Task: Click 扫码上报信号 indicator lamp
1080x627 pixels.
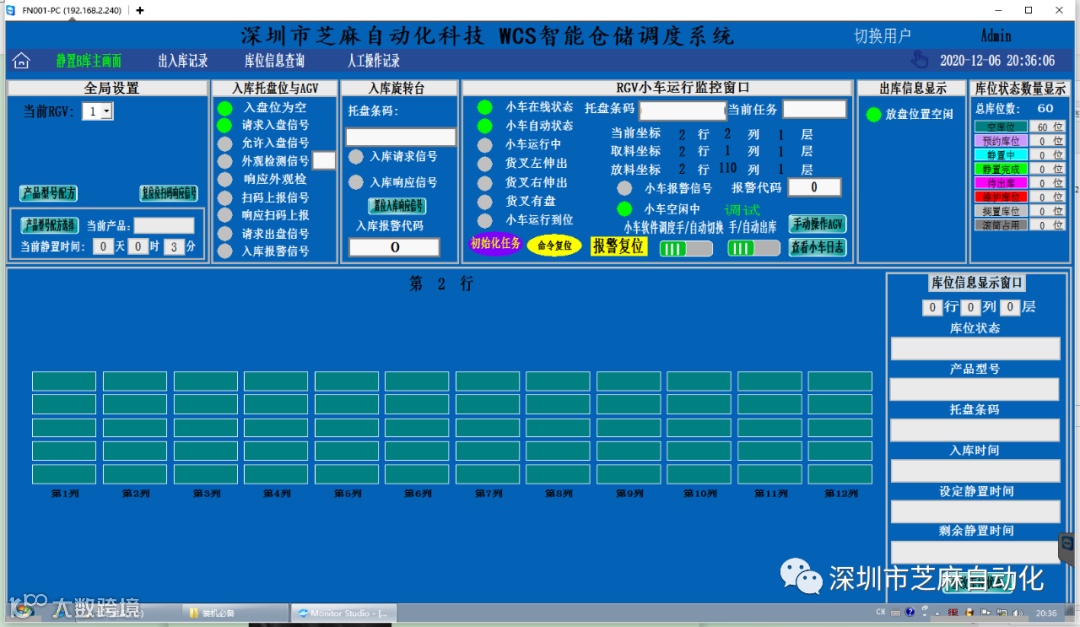Action: click(225, 198)
